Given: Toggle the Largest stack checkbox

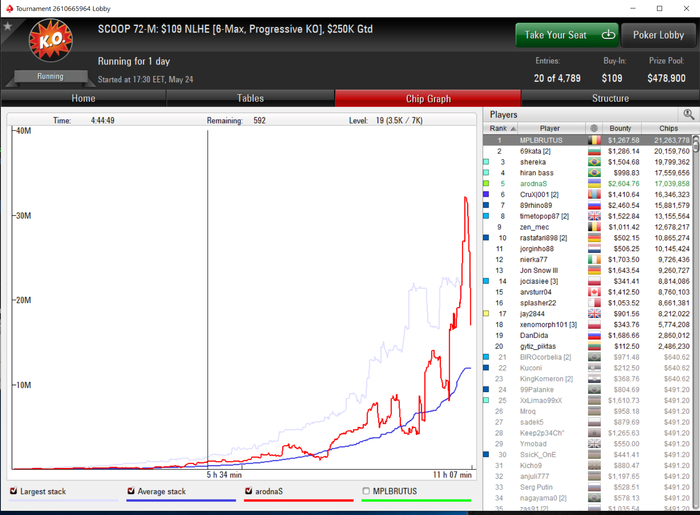Looking at the screenshot, I should (x=13, y=491).
